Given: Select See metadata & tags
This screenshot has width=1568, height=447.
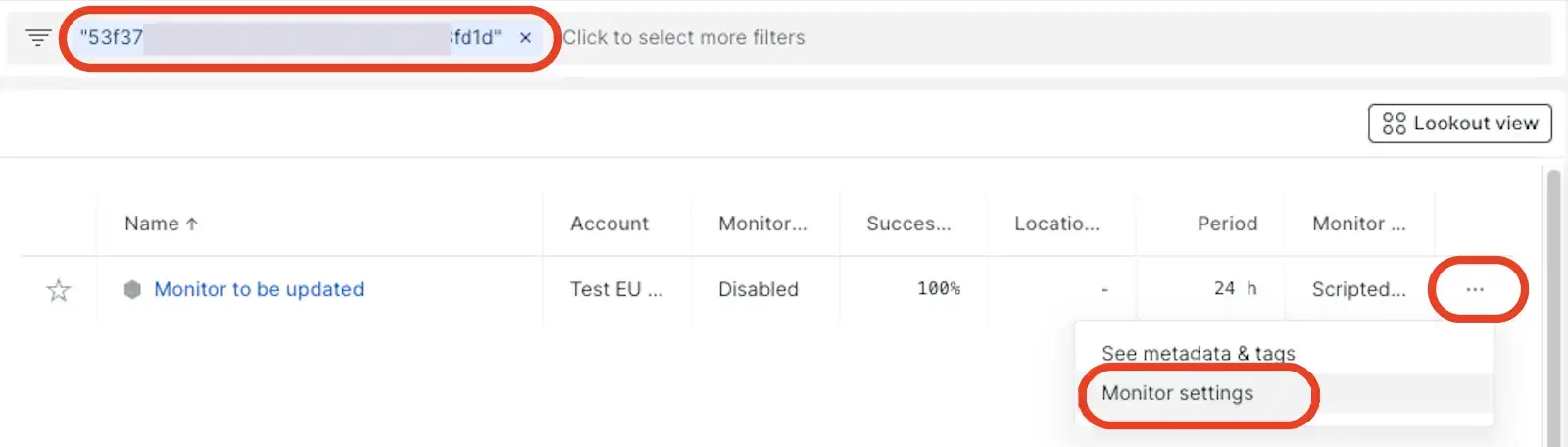Looking at the screenshot, I should click(x=1198, y=353).
